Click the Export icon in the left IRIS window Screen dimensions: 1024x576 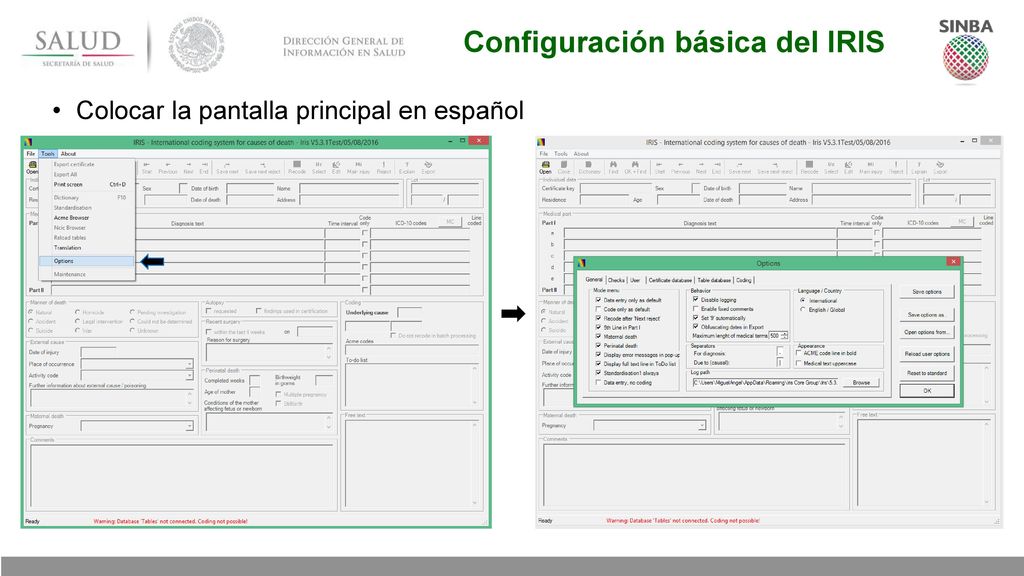point(428,167)
